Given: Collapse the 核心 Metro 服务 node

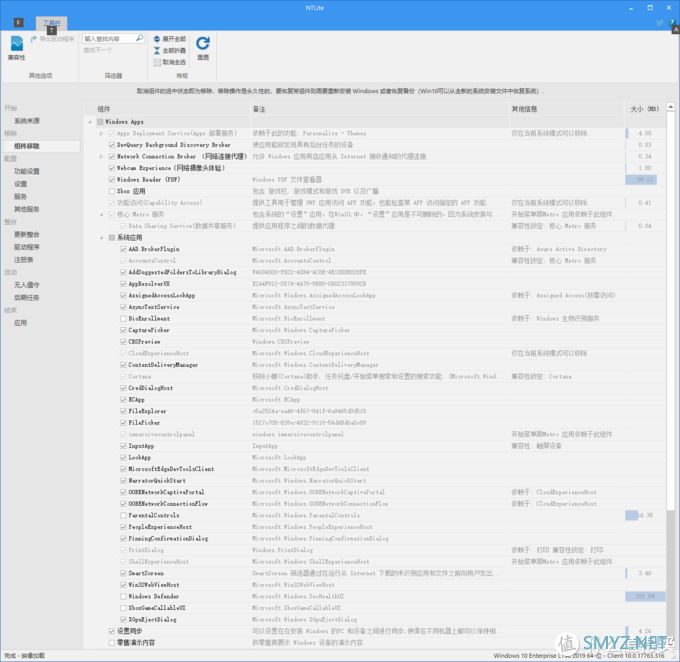Looking at the screenshot, I should (101, 214).
